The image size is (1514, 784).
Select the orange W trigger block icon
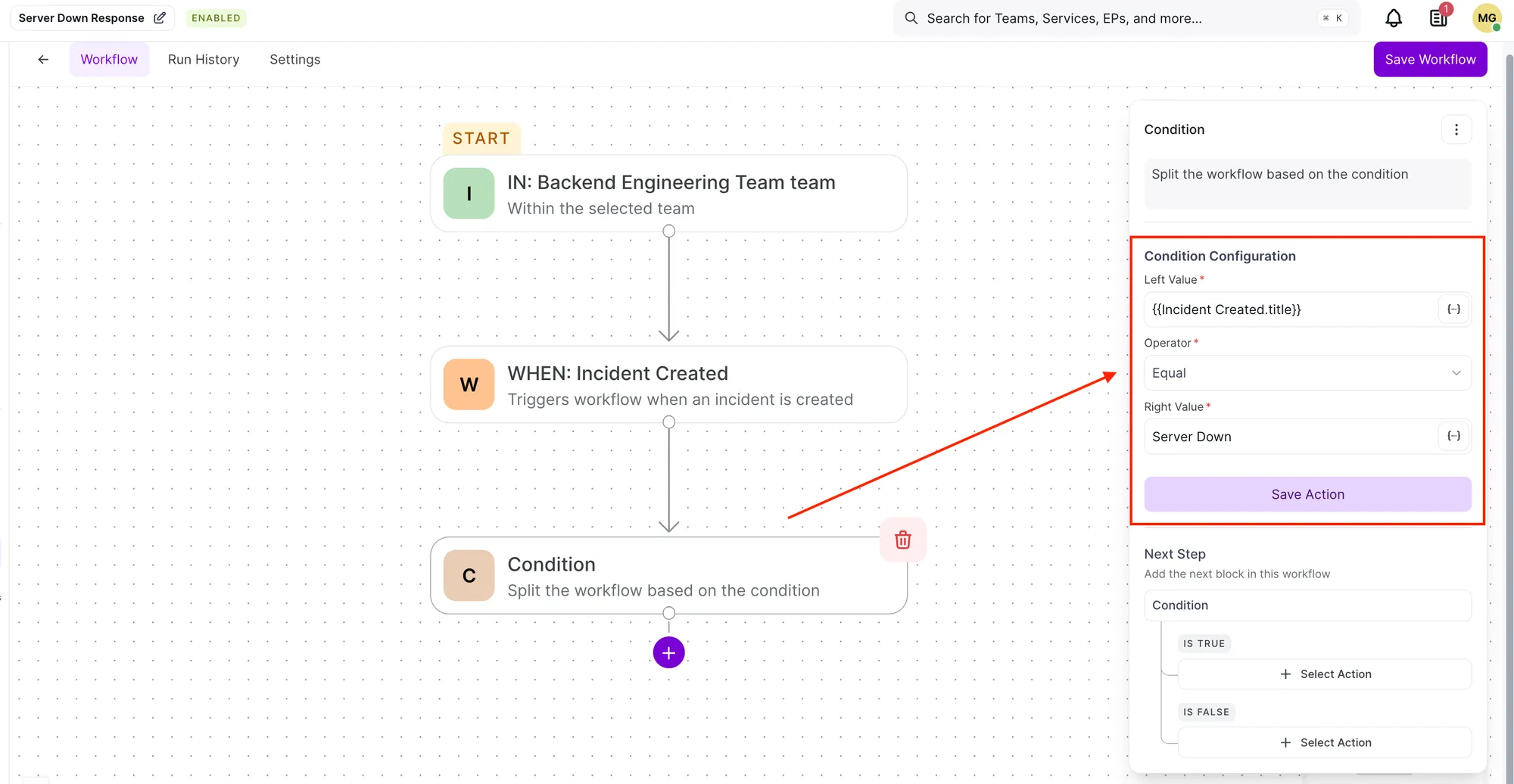tap(469, 384)
